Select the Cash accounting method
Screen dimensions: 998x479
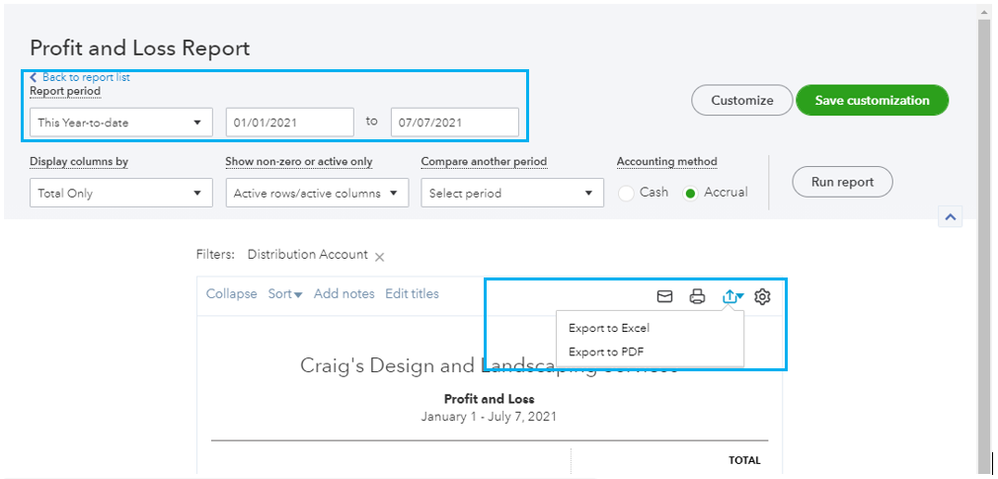point(627,193)
